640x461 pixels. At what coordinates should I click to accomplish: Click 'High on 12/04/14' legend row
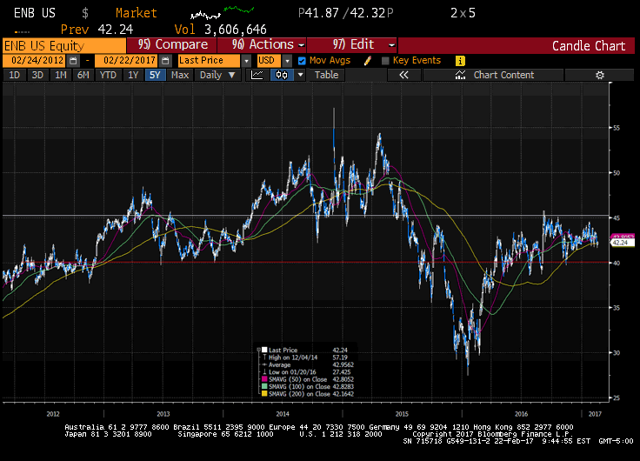[307, 357]
